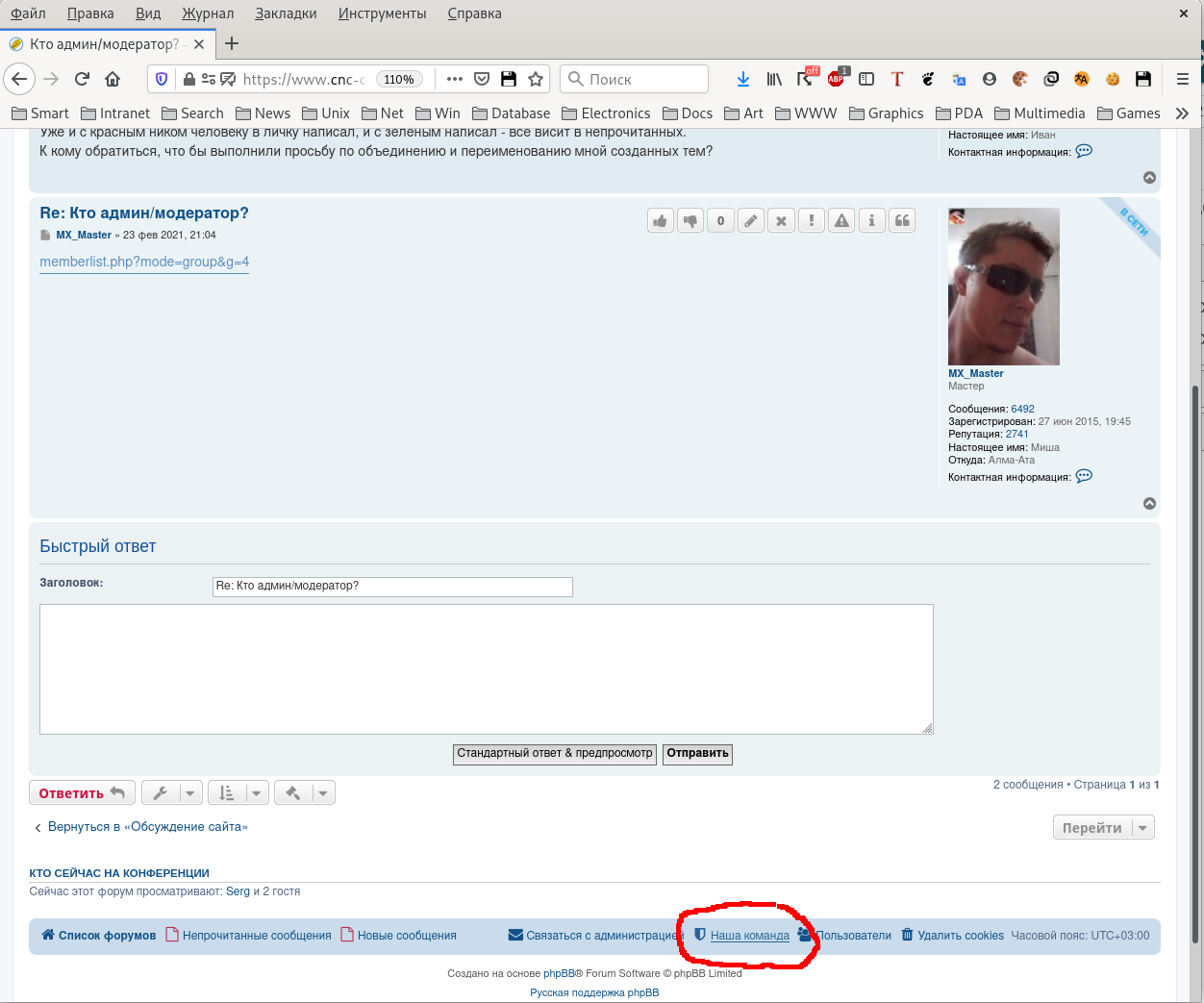1204x1003 pixels.
Task: Focus the Поиск search box
Action: (x=634, y=79)
